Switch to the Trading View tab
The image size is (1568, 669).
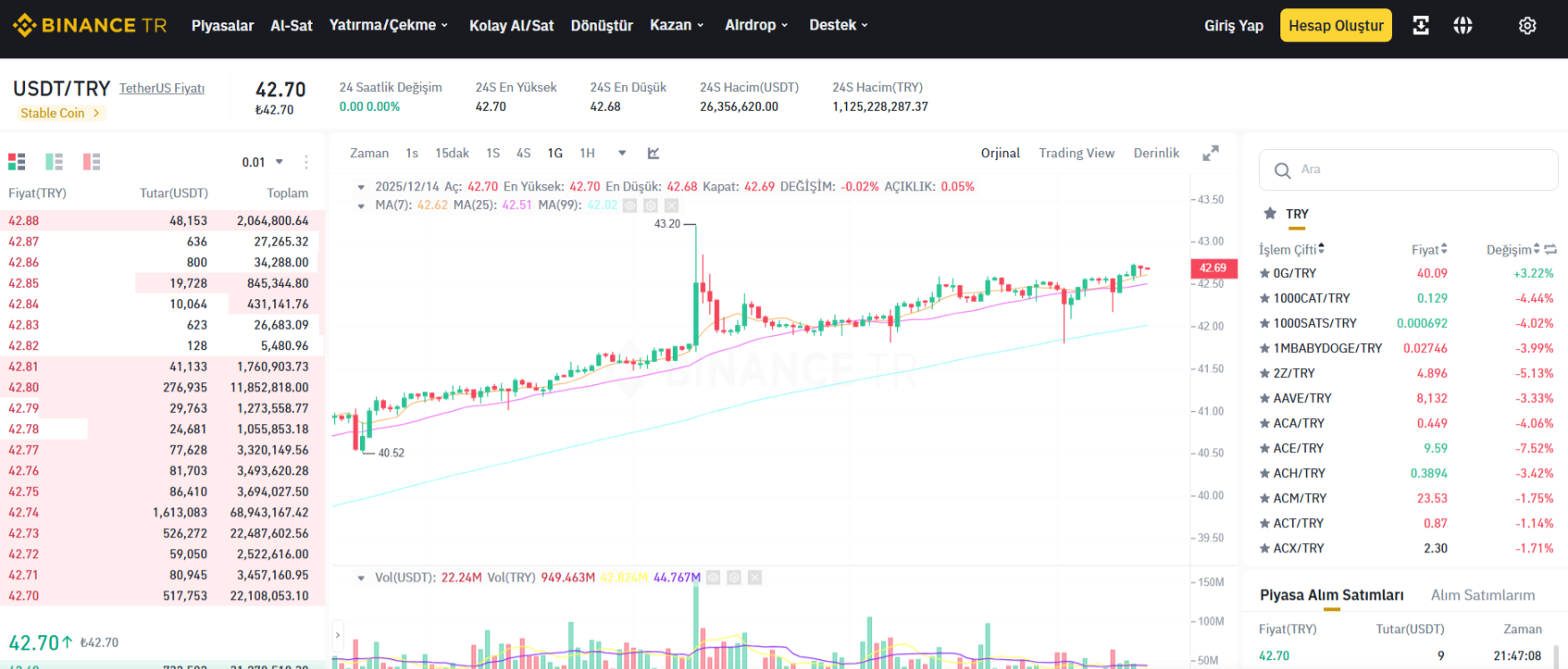[1077, 154]
